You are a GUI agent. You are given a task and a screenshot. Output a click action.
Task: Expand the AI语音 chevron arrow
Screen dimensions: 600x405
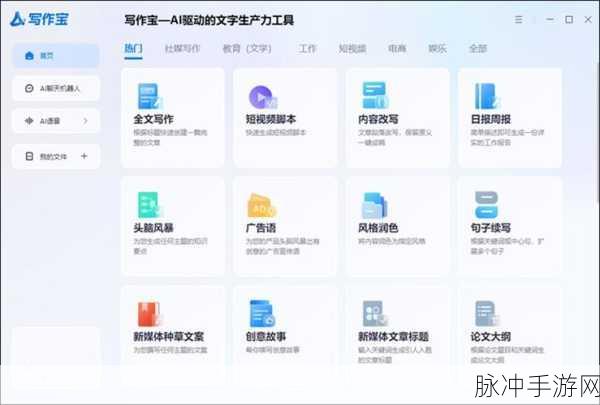85,121
